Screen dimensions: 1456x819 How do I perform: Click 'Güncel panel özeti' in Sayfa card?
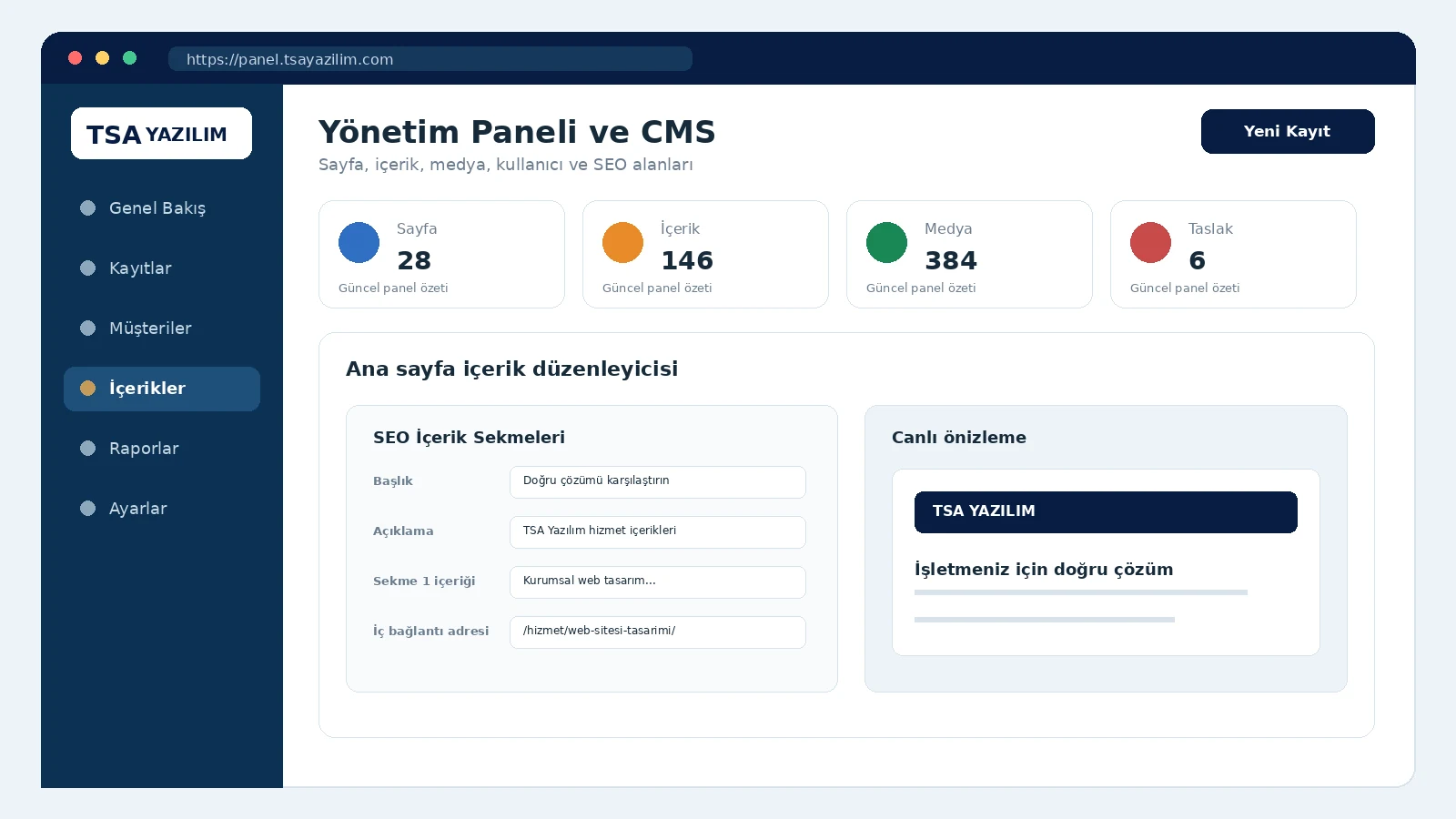coord(393,288)
